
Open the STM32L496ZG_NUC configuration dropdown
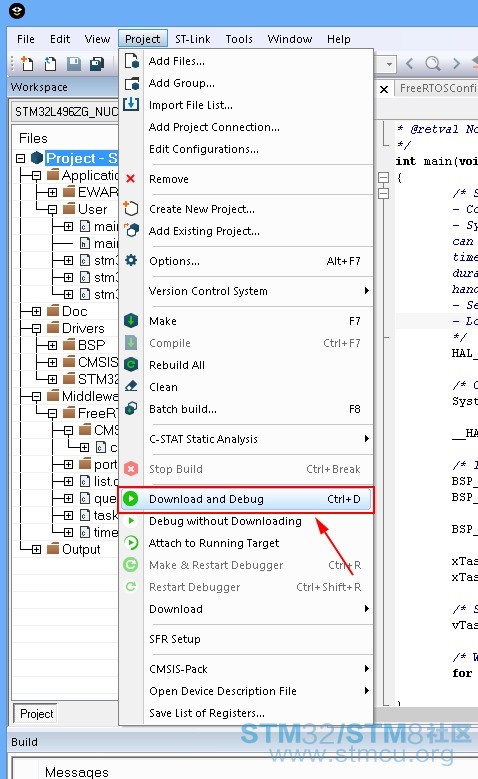65,111
